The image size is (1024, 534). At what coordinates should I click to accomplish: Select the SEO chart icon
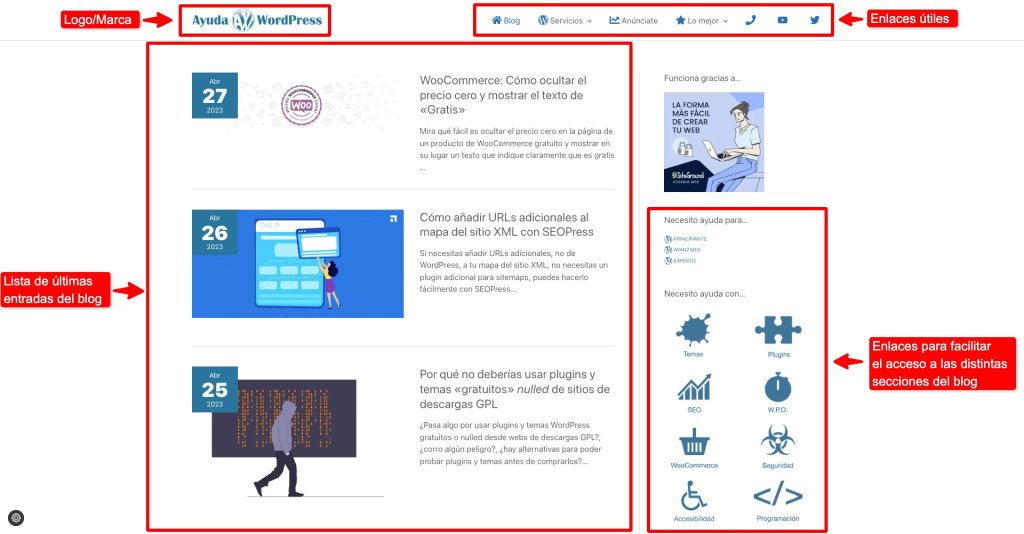click(x=694, y=387)
